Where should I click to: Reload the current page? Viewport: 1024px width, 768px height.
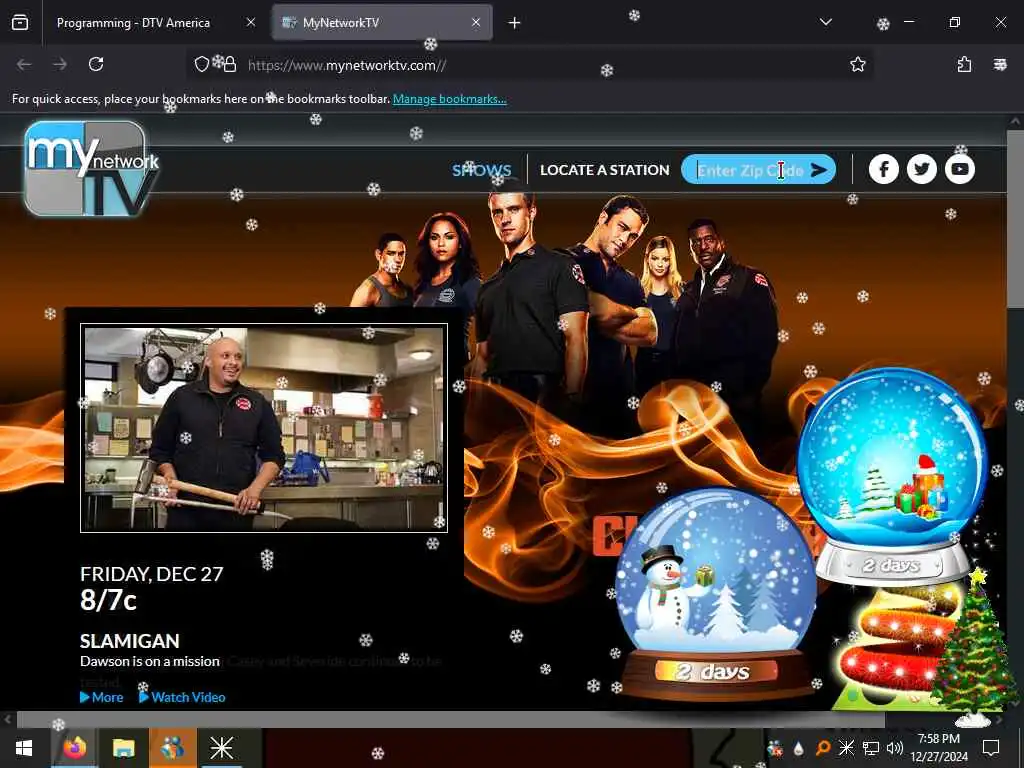(x=96, y=64)
